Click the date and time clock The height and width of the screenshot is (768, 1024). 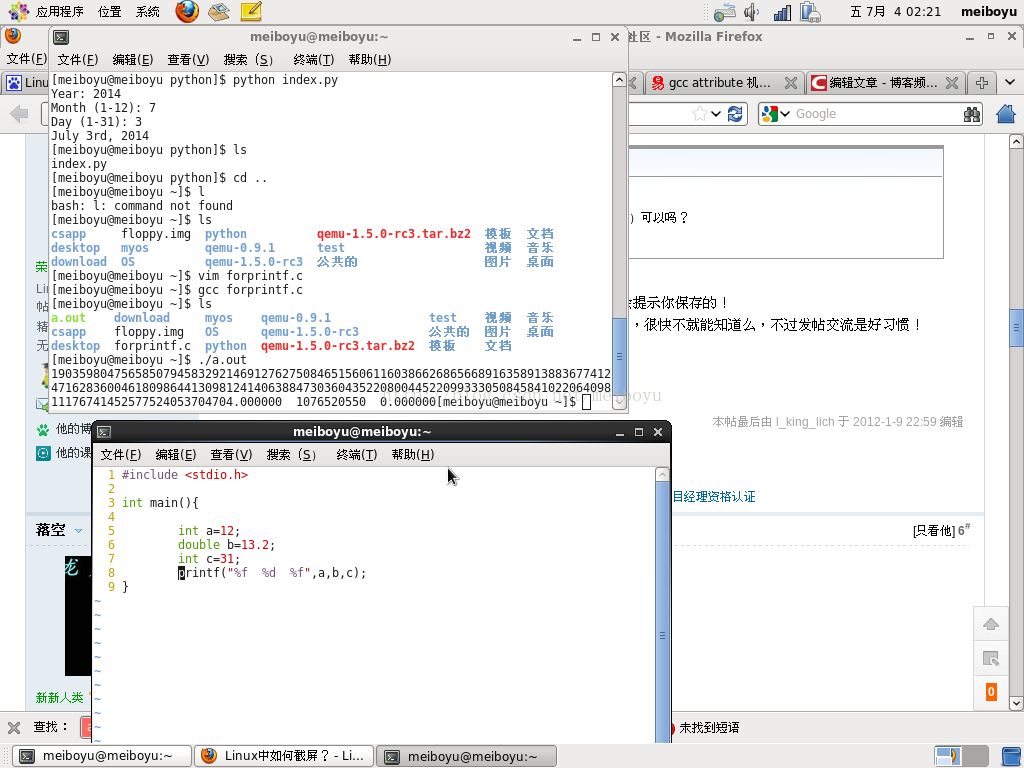[x=895, y=11]
